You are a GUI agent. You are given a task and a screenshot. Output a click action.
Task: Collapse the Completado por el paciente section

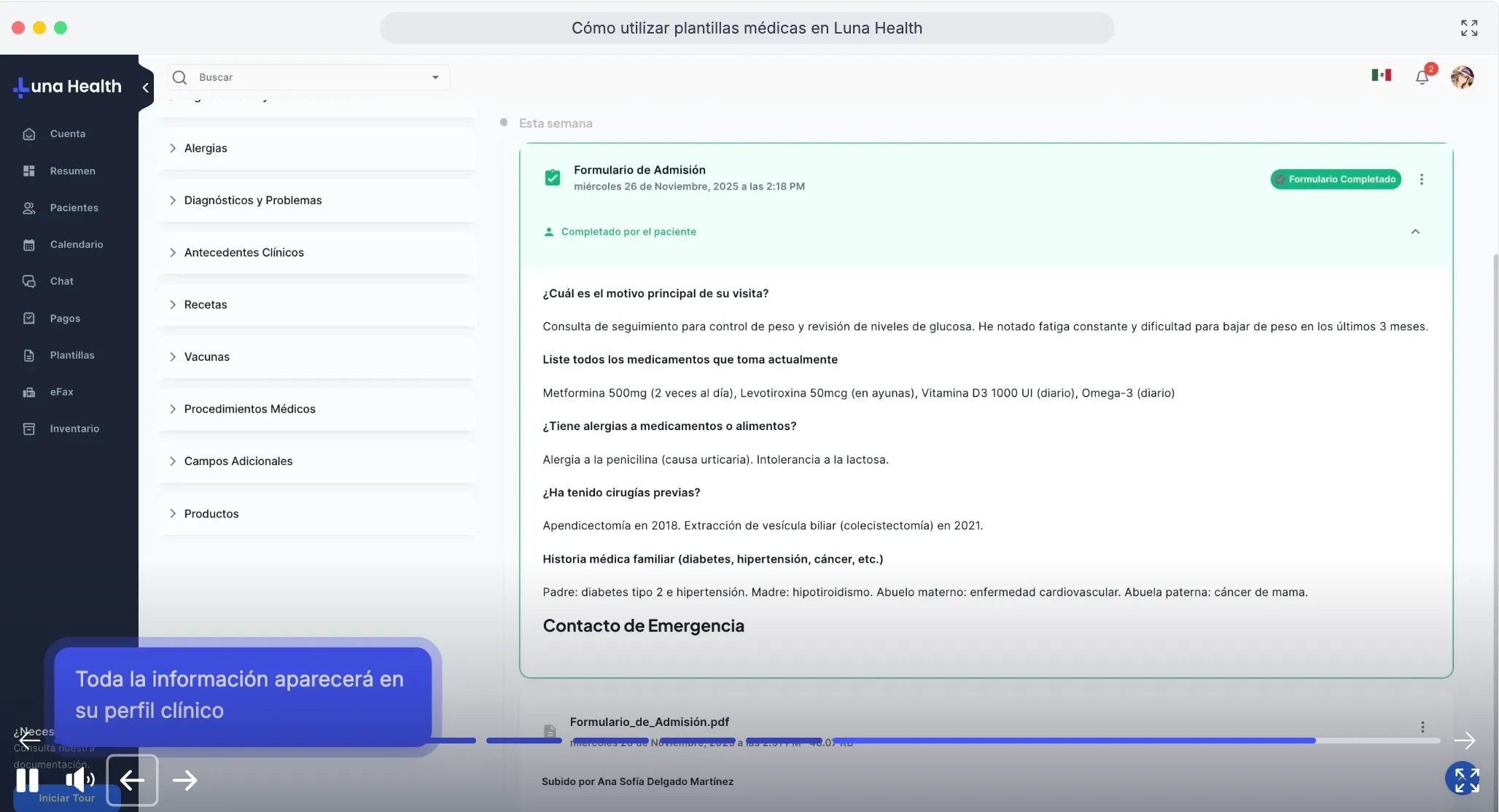tap(1415, 231)
